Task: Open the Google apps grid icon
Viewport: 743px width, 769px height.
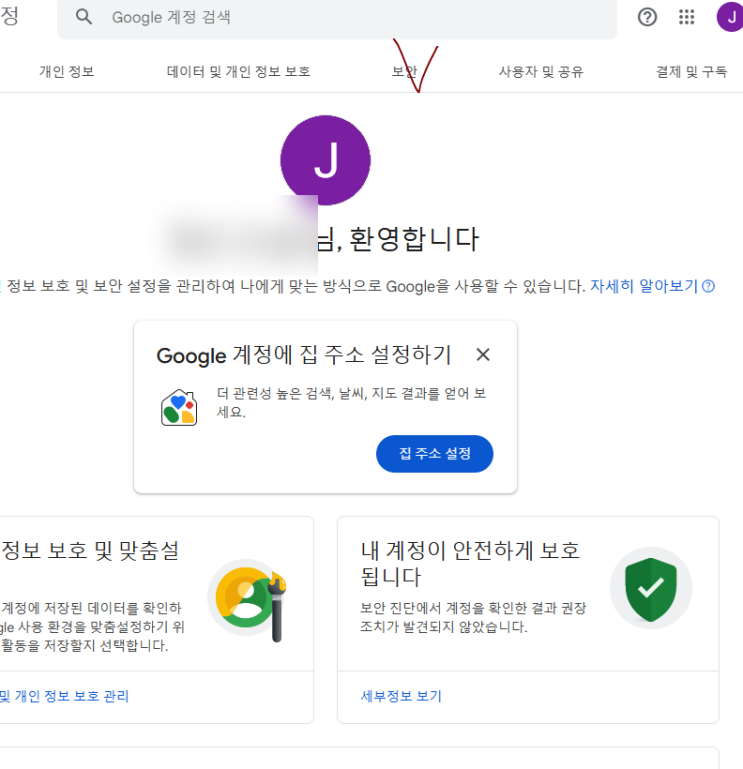Action: tap(687, 17)
